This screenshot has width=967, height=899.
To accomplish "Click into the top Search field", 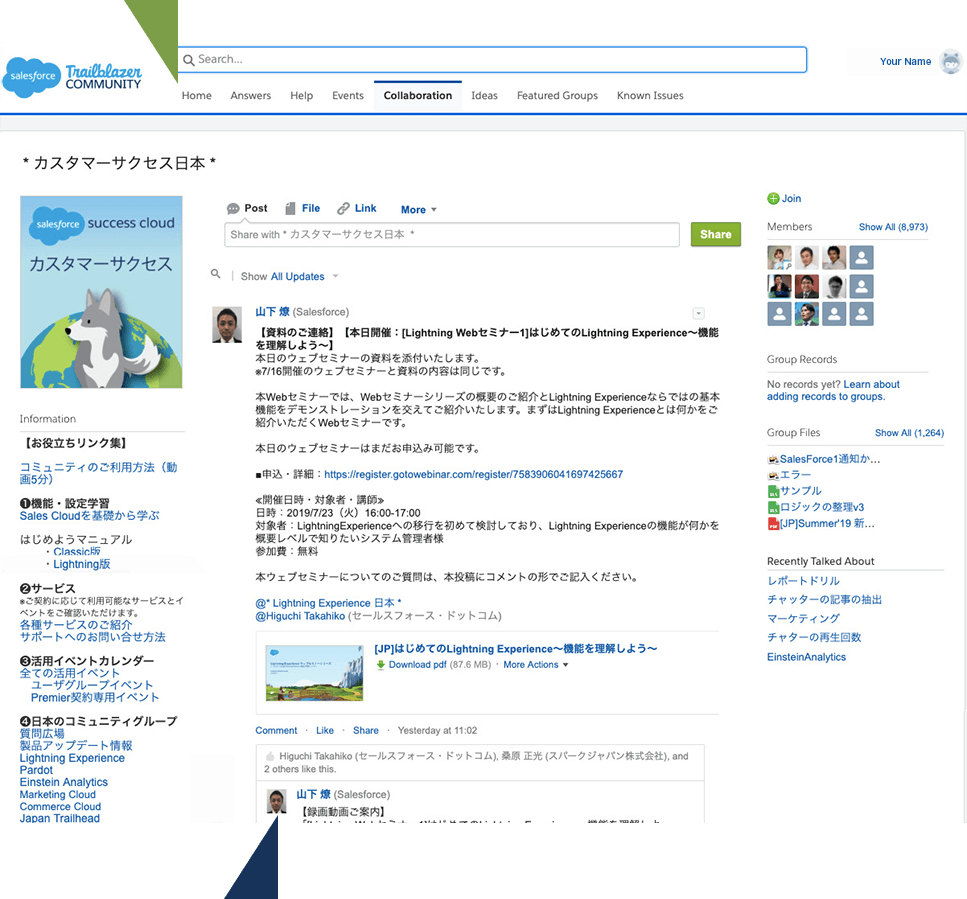I will coord(492,60).
